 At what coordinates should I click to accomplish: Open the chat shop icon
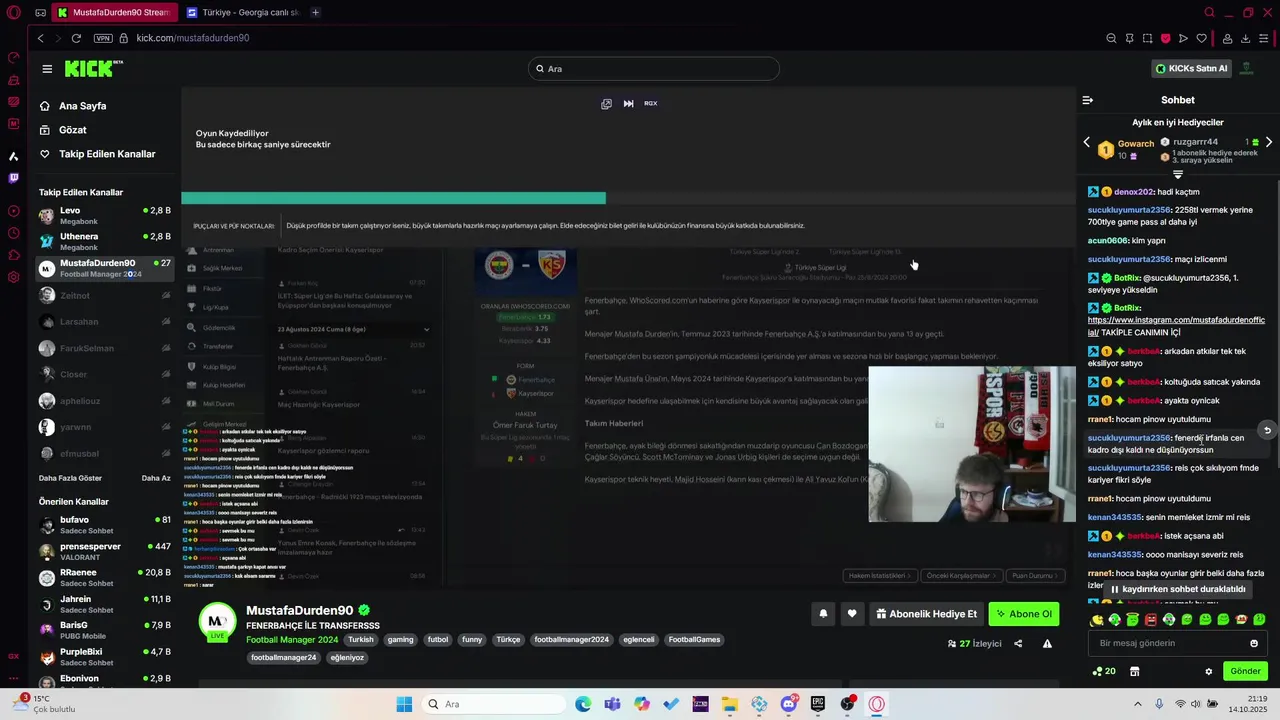pyautogui.click(x=1135, y=672)
